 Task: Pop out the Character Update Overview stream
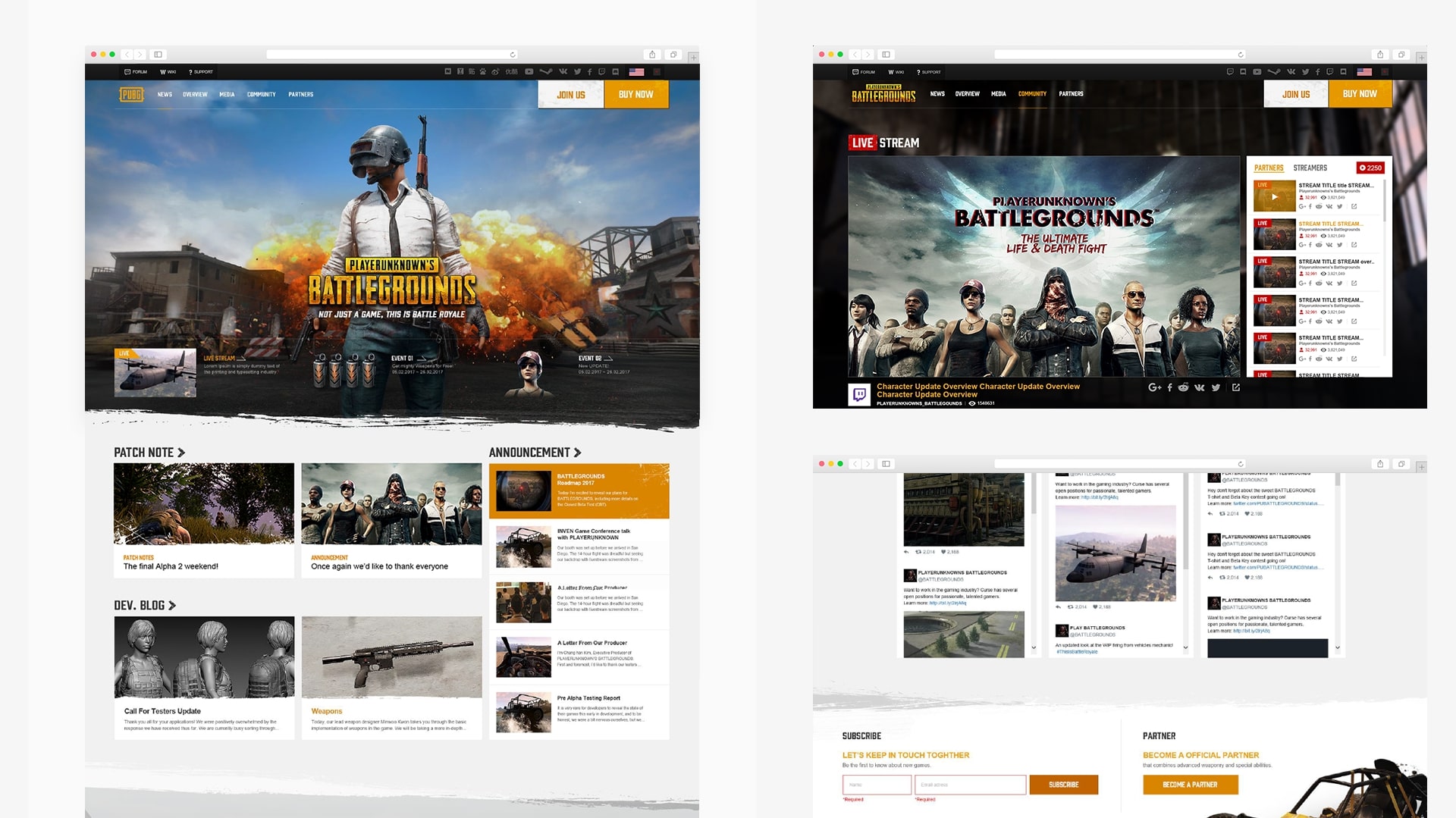click(1236, 387)
